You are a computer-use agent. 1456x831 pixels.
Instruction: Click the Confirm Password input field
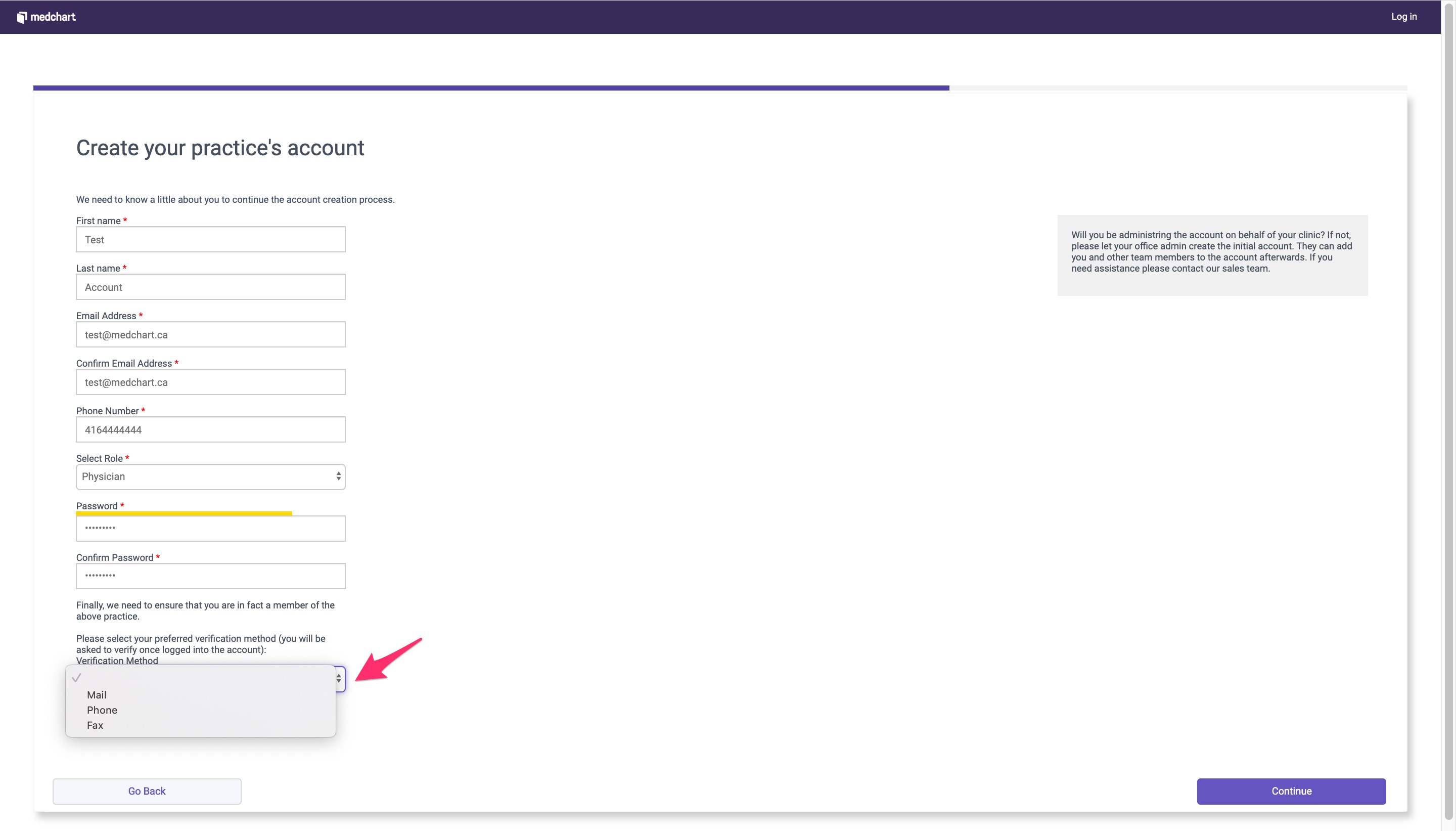[x=210, y=576]
